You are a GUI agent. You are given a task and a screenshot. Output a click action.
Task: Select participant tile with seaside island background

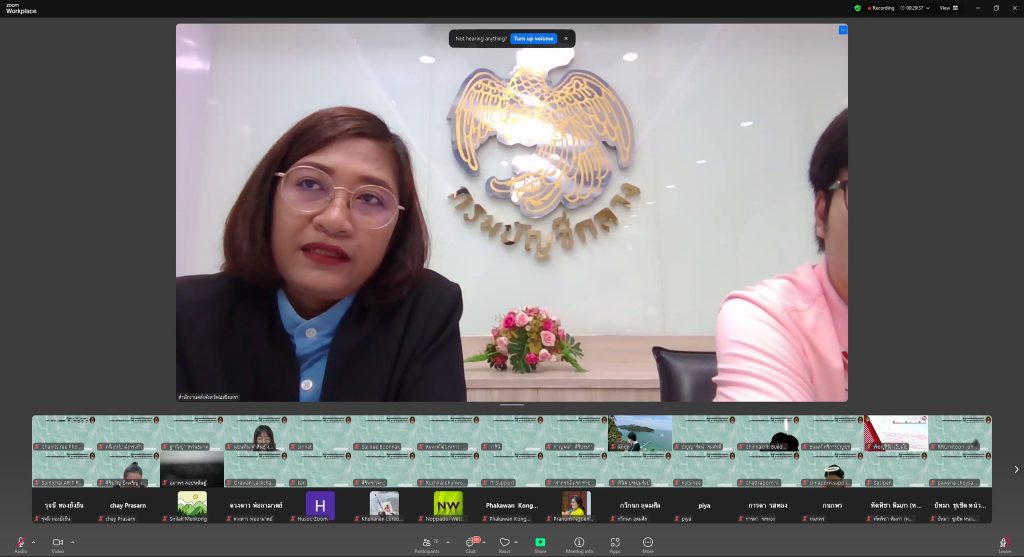(x=640, y=434)
